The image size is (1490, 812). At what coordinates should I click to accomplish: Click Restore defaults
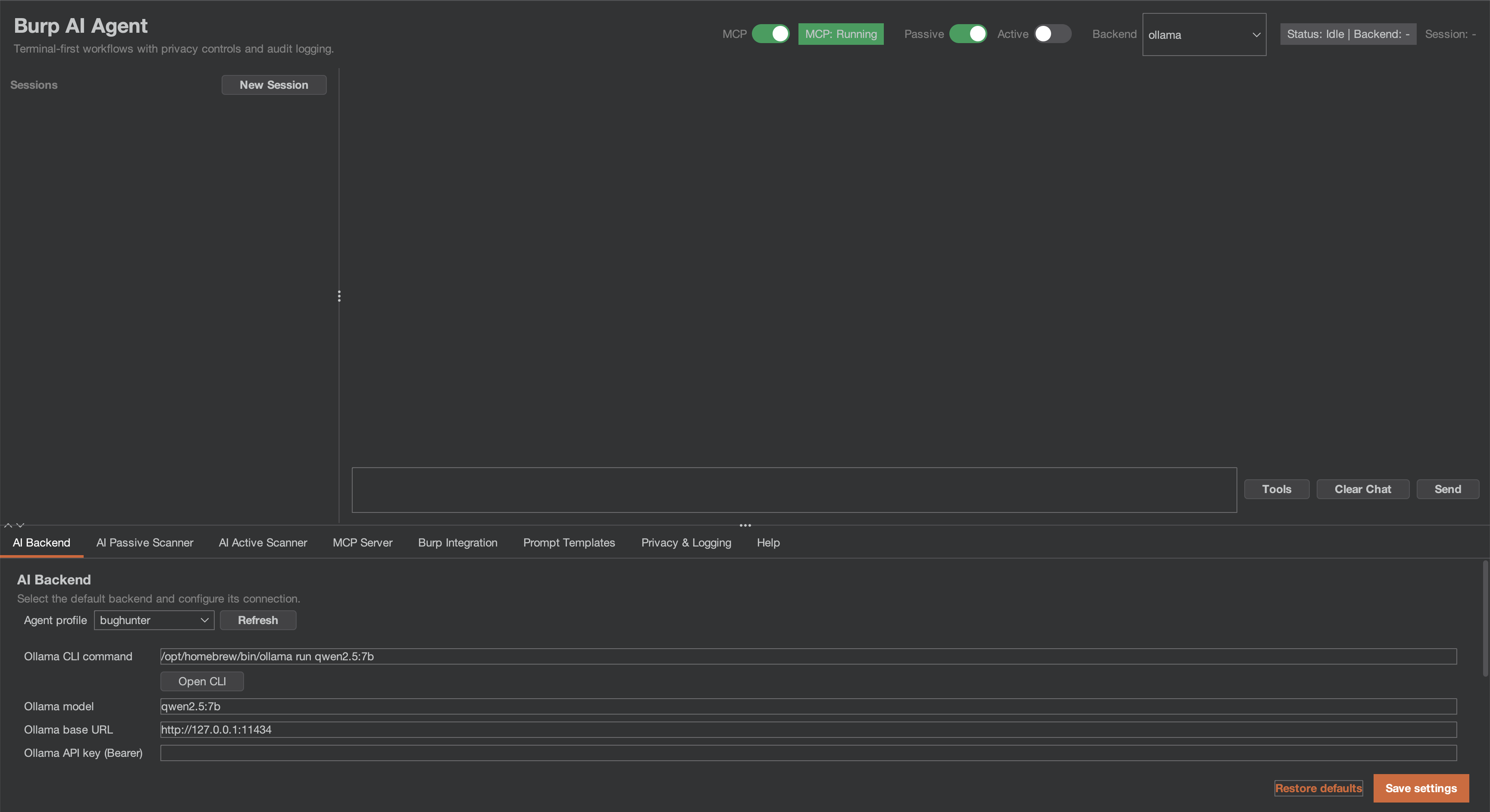1319,788
